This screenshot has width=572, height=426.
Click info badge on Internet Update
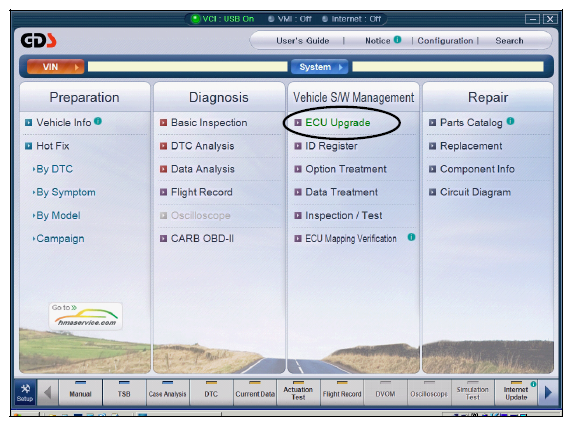pos(533,384)
